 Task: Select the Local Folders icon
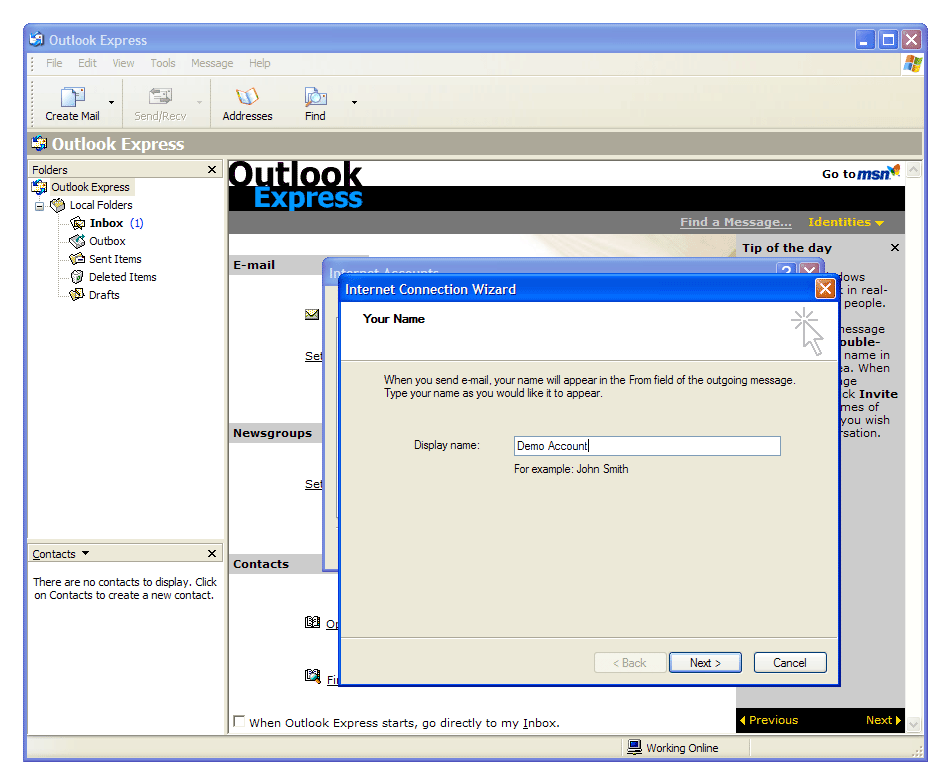click(x=57, y=205)
